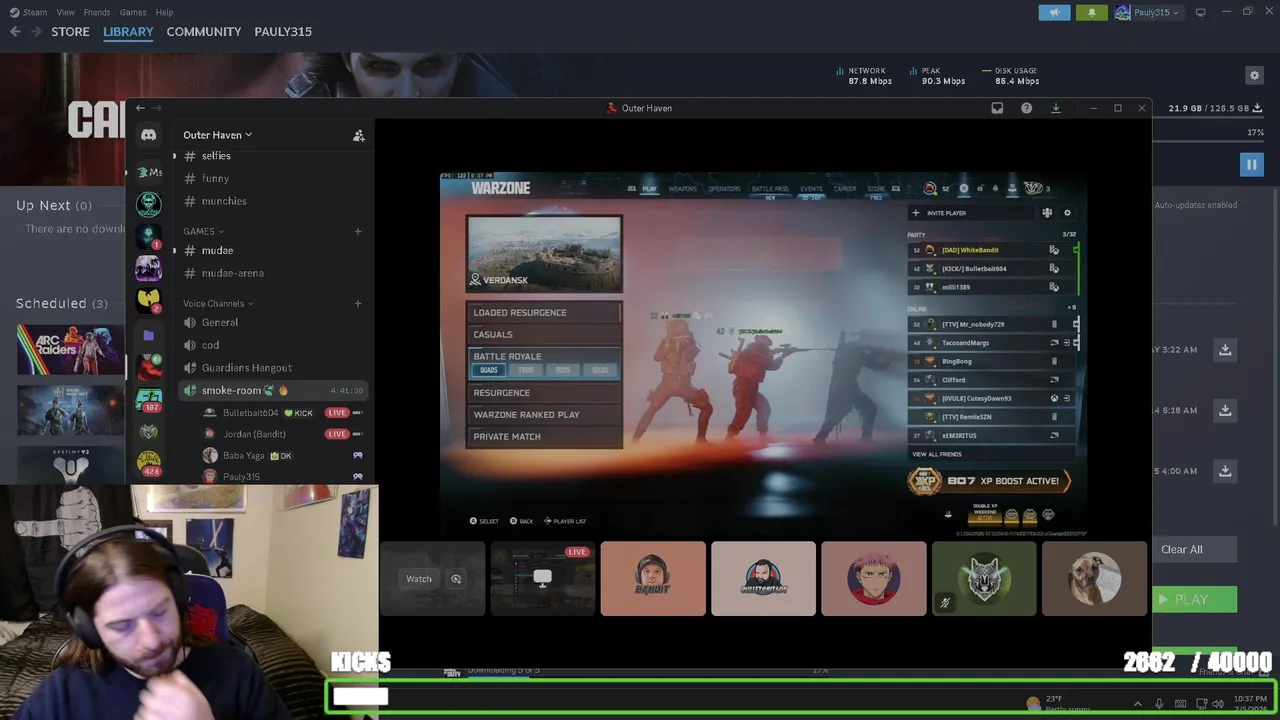Open the #mudae text channel
Screen dimensions: 1280x720
tap(270, 250)
